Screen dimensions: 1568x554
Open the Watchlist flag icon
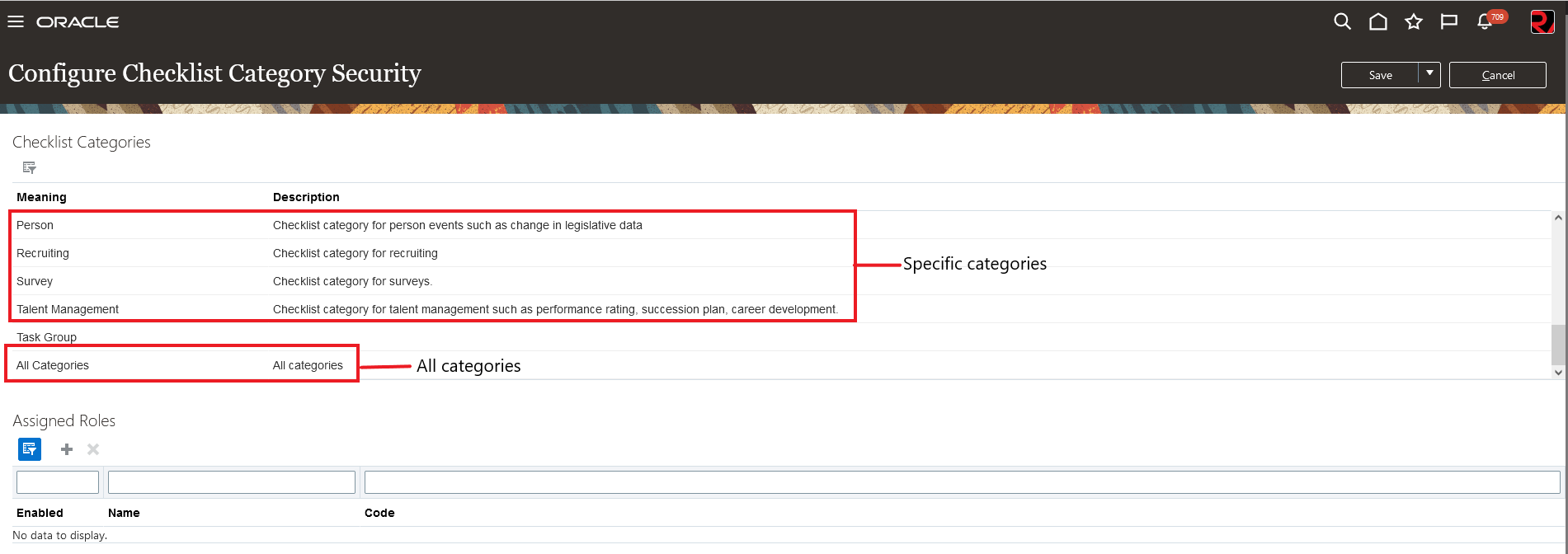click(x=1448, y=22)
